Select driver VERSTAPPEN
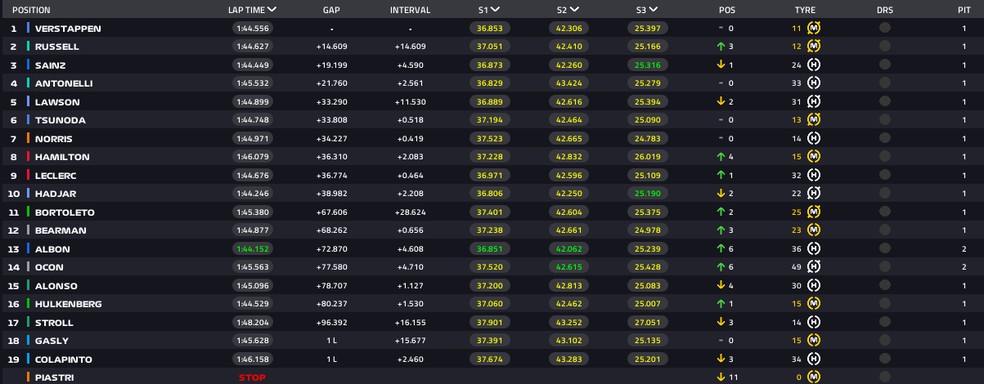Viewport: 984px width, 384px height. (x=68, y=28)
